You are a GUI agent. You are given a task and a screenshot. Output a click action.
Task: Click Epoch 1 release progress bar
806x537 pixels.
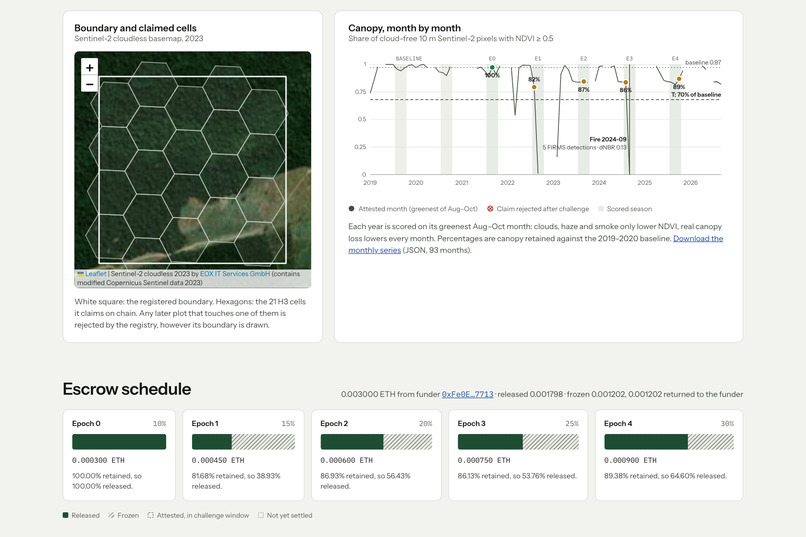coord(243,442)
